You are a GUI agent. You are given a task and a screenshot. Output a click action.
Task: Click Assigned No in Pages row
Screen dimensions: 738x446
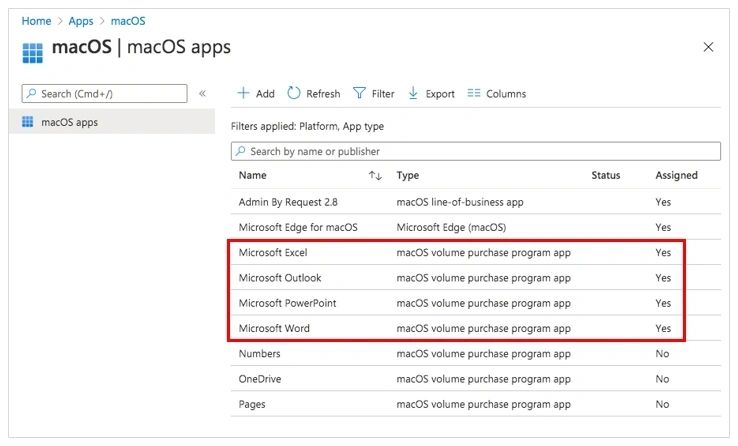click(662, 405)
